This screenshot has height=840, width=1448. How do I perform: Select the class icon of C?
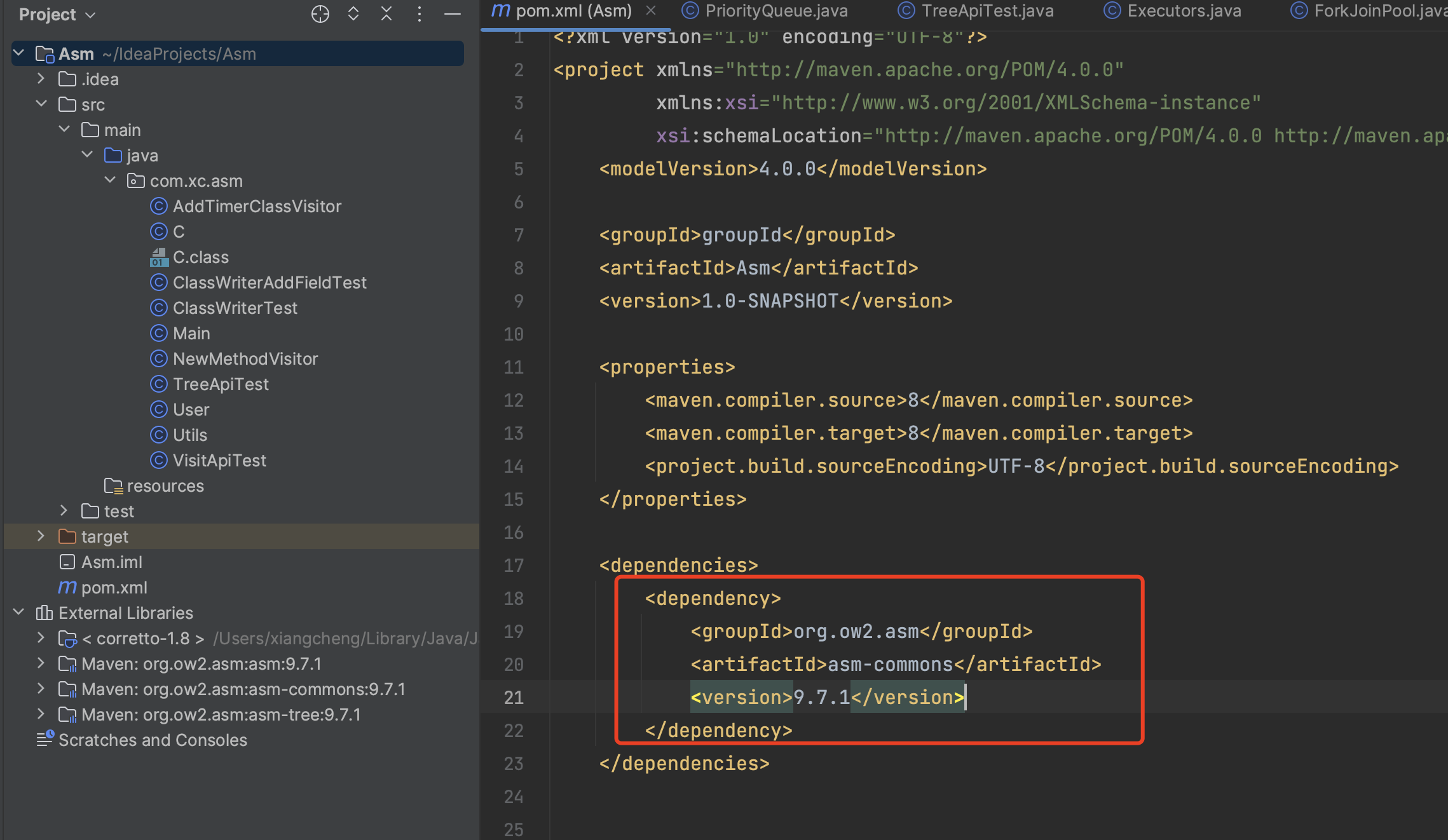pyautogui.click(x=158, y=232)
